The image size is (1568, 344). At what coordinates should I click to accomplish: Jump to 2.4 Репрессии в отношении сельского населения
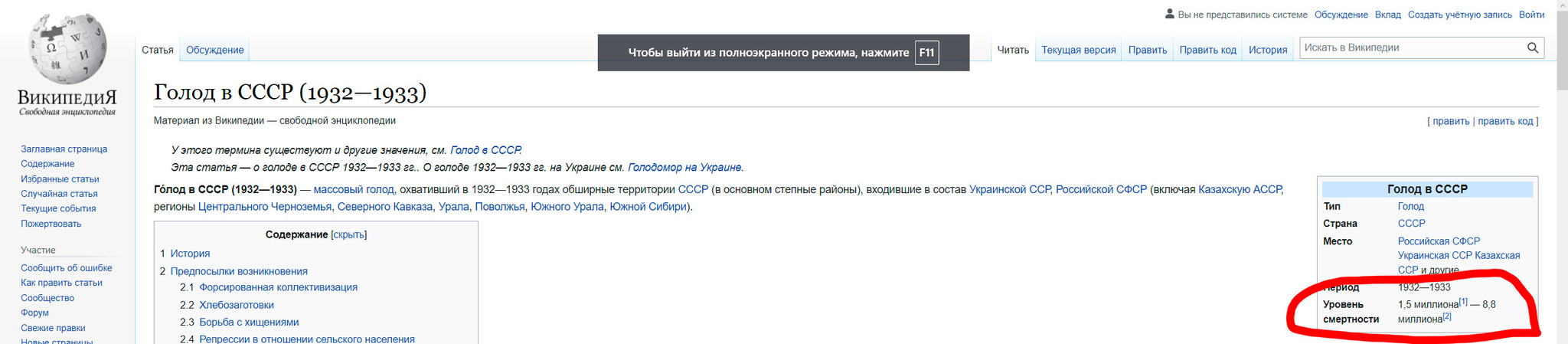[x=307, y=339]
